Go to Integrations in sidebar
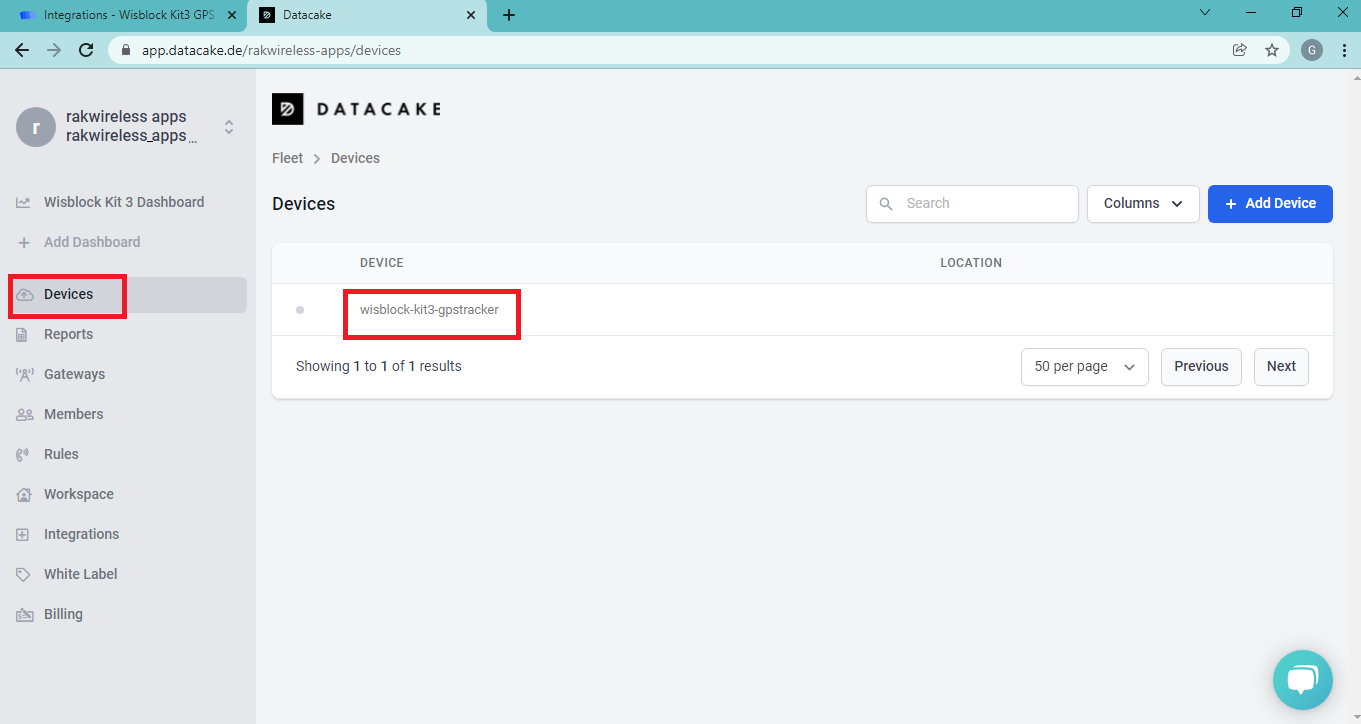The width and height of the screenshot is (1361, 724). click(x=81, y=534)
